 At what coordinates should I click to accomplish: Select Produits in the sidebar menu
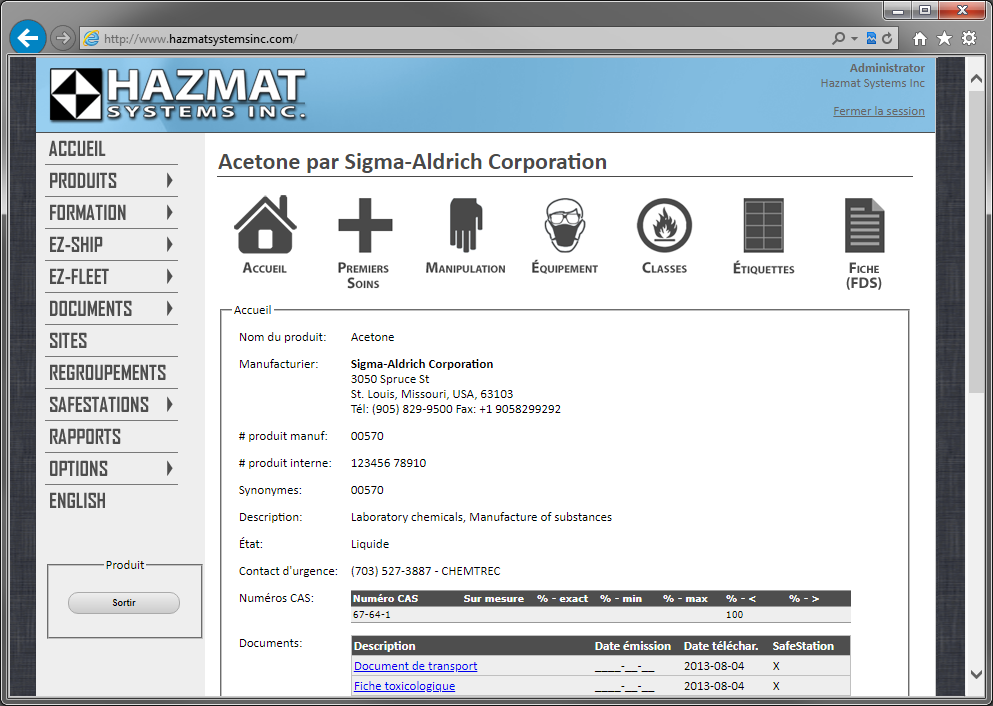pos(83,180)
